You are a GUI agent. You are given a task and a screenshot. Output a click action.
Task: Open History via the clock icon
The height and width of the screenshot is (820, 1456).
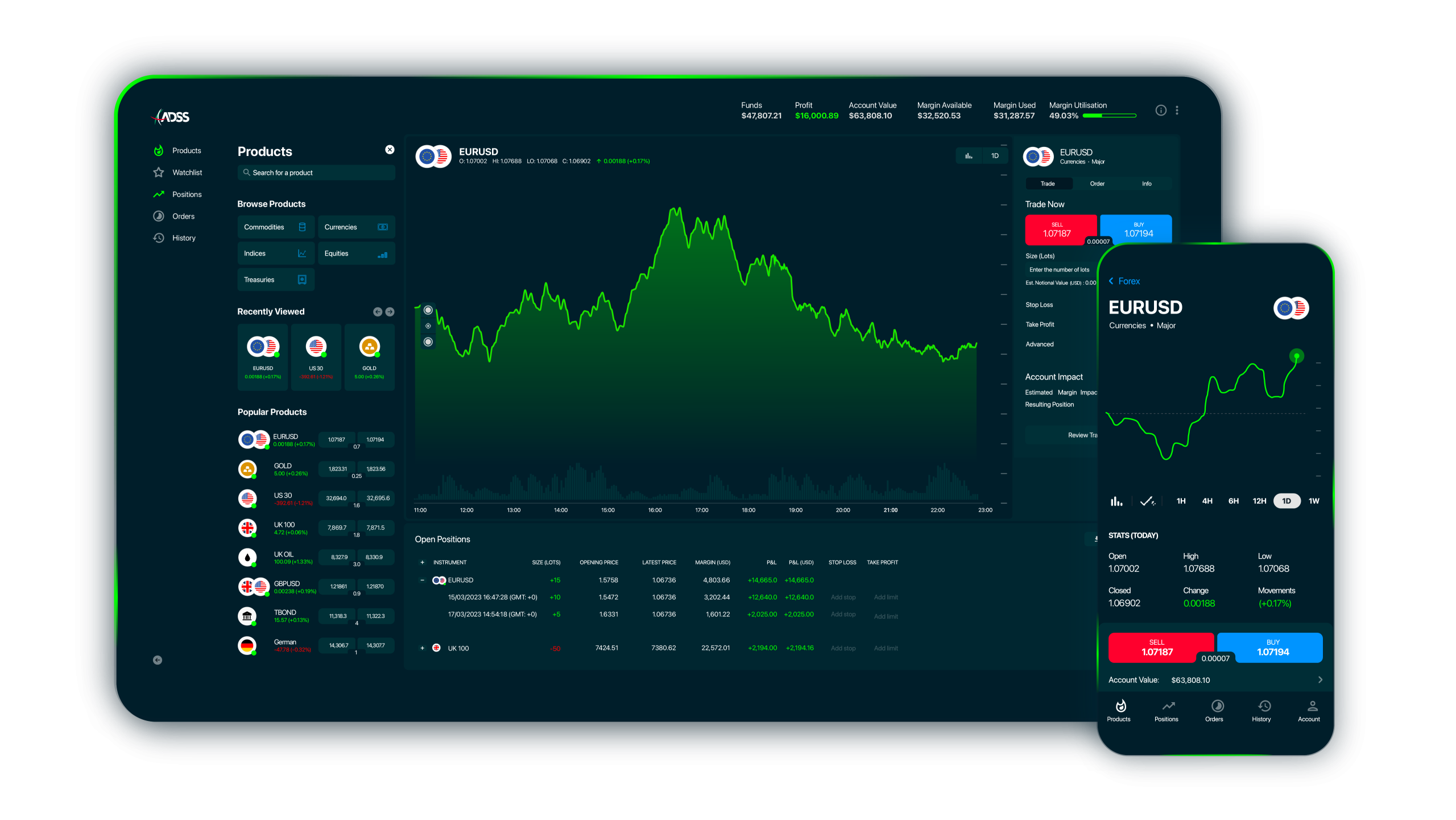click(159, 238)
